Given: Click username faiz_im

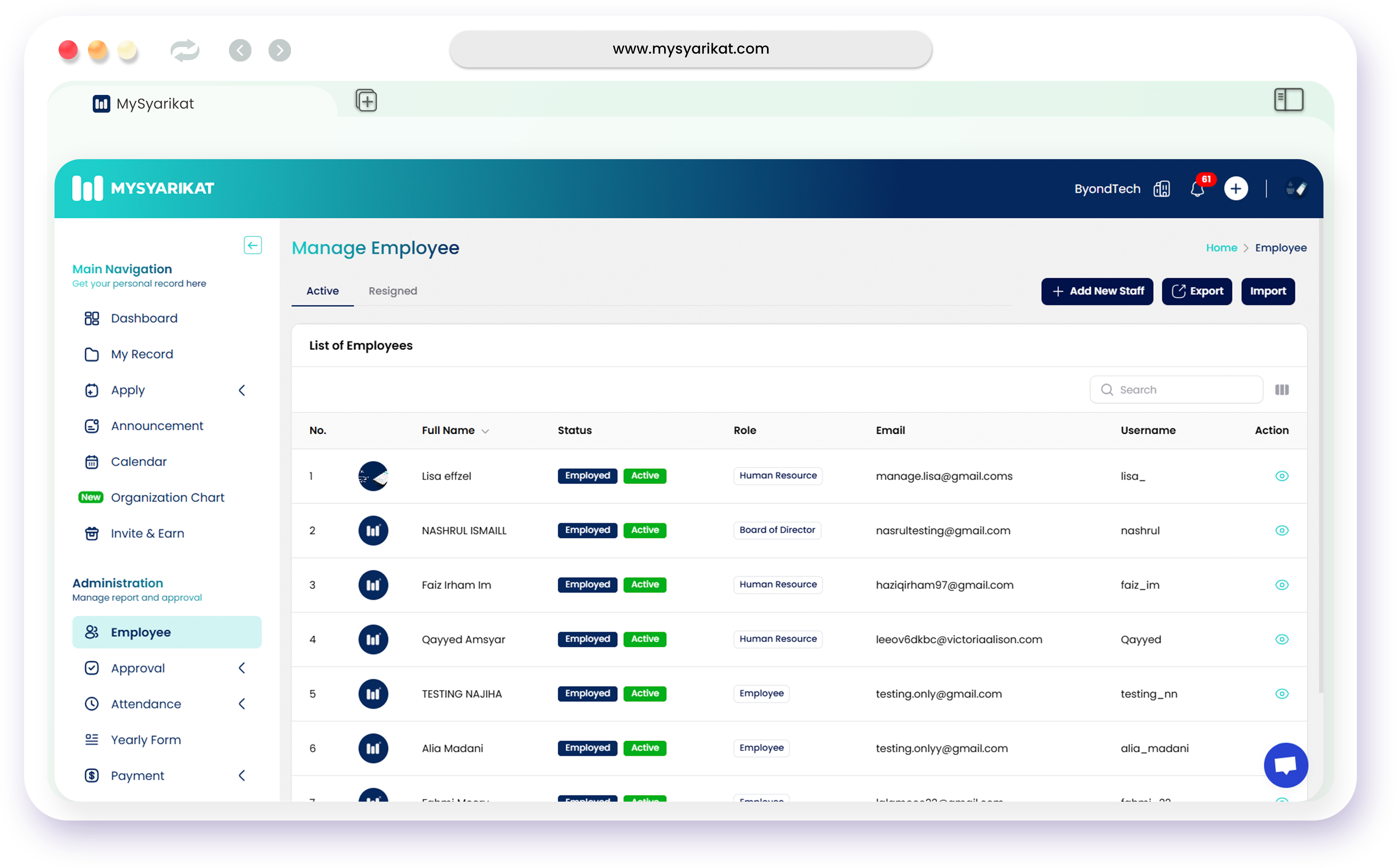Looking at the screenshot, I should click(x=1140, y=585).
